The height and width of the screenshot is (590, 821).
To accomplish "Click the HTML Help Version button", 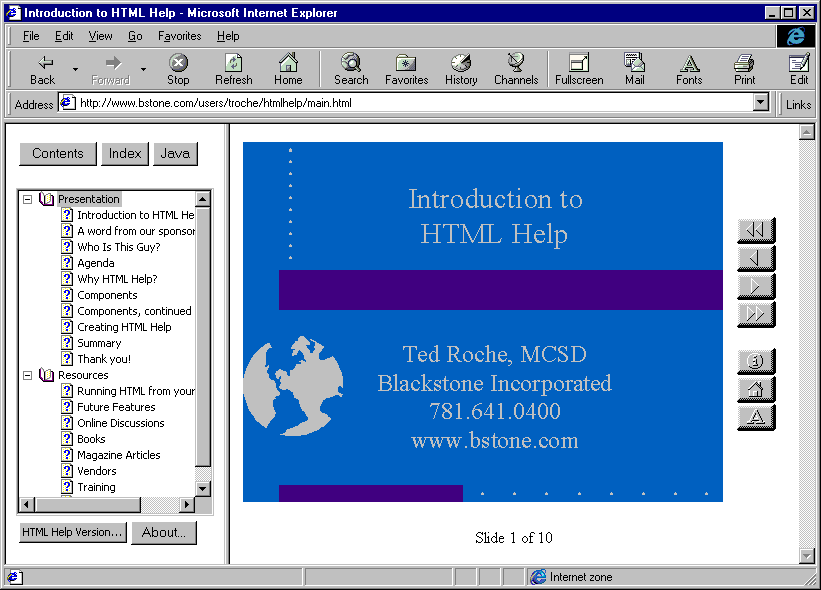I will tap(73, 533).
